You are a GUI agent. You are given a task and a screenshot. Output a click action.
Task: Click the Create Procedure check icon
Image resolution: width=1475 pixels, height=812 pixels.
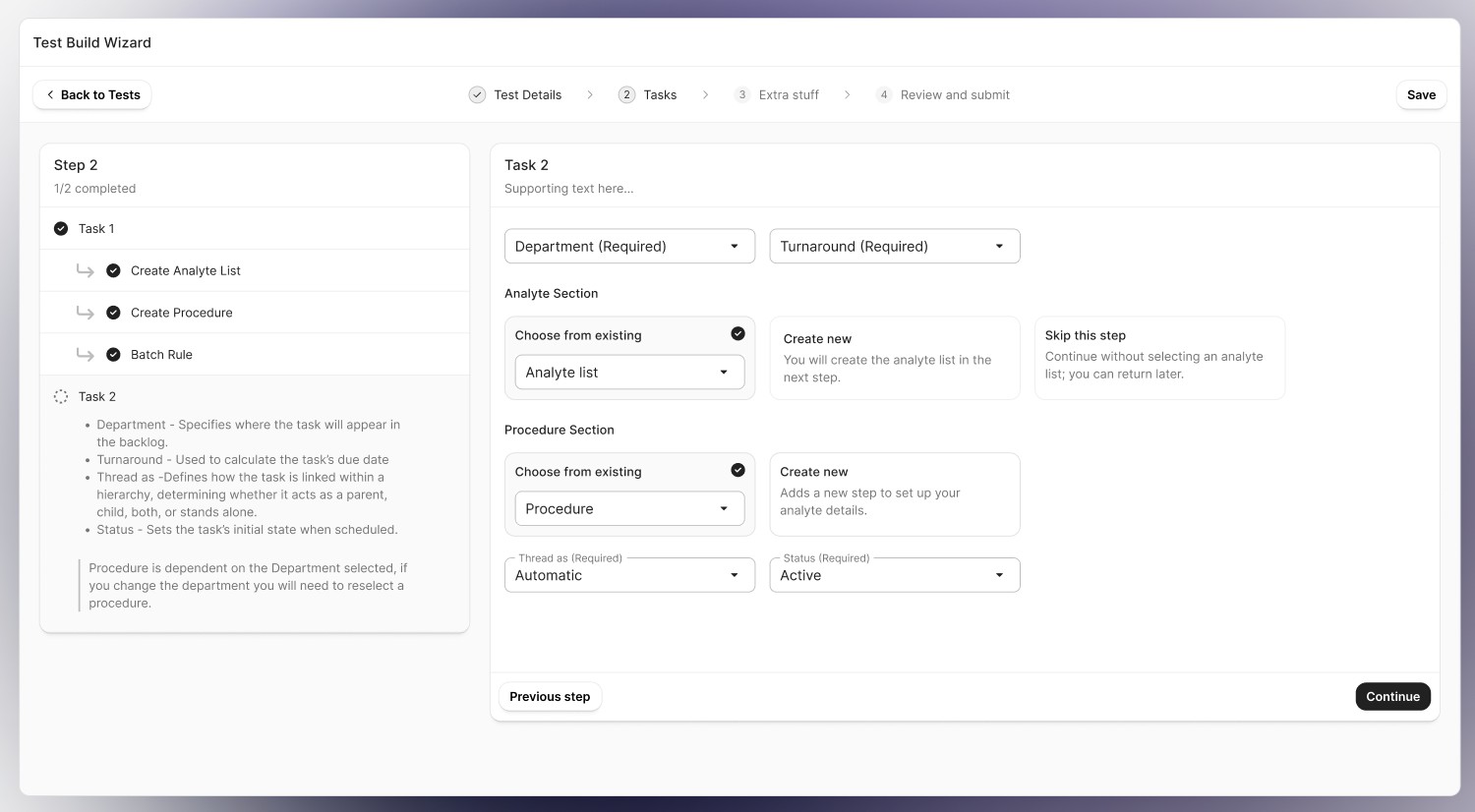point(113,313)
